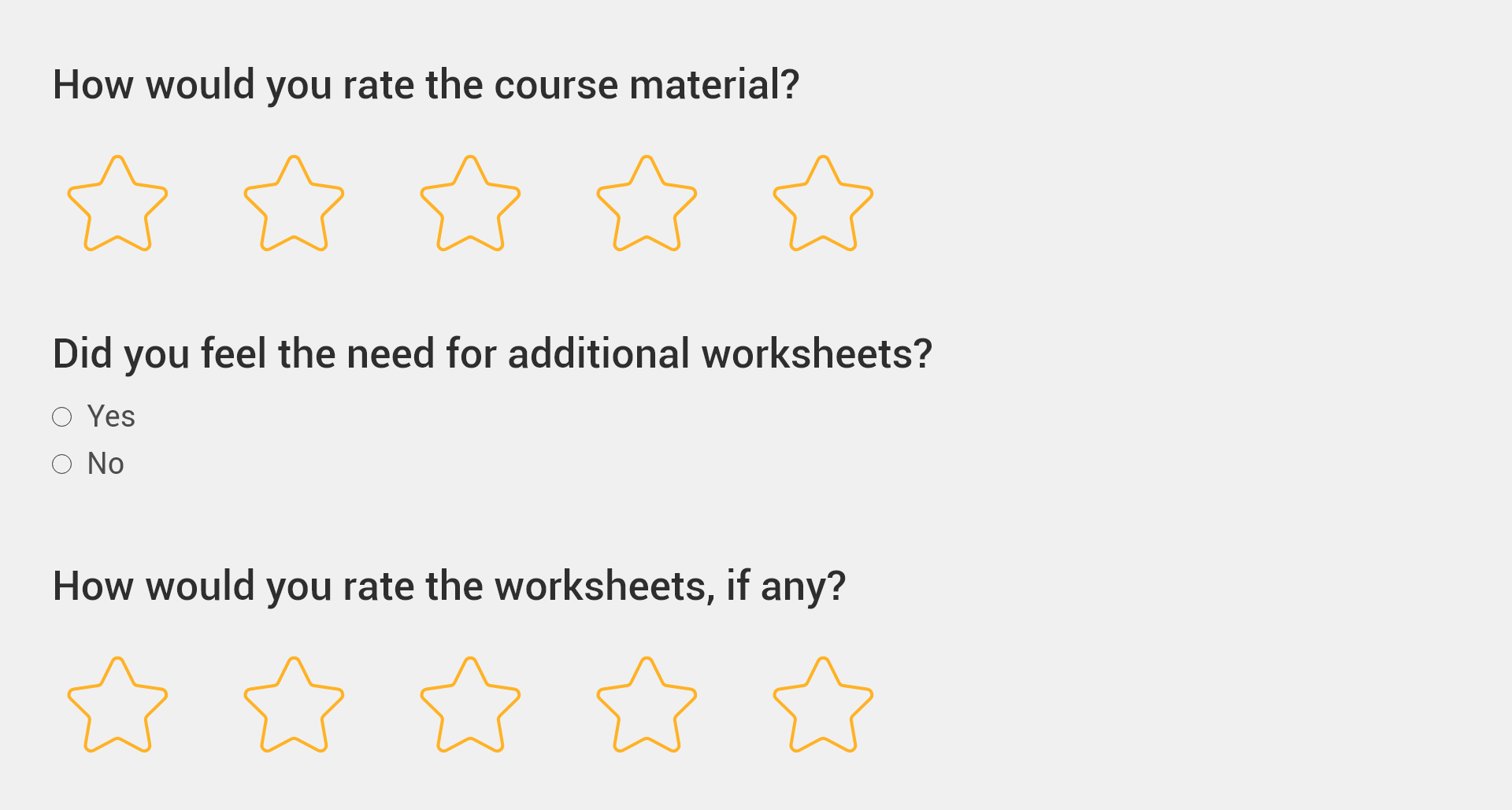Select the first star for worksheets rating
The image size is (1512, 810).
(x=117, y=705)
